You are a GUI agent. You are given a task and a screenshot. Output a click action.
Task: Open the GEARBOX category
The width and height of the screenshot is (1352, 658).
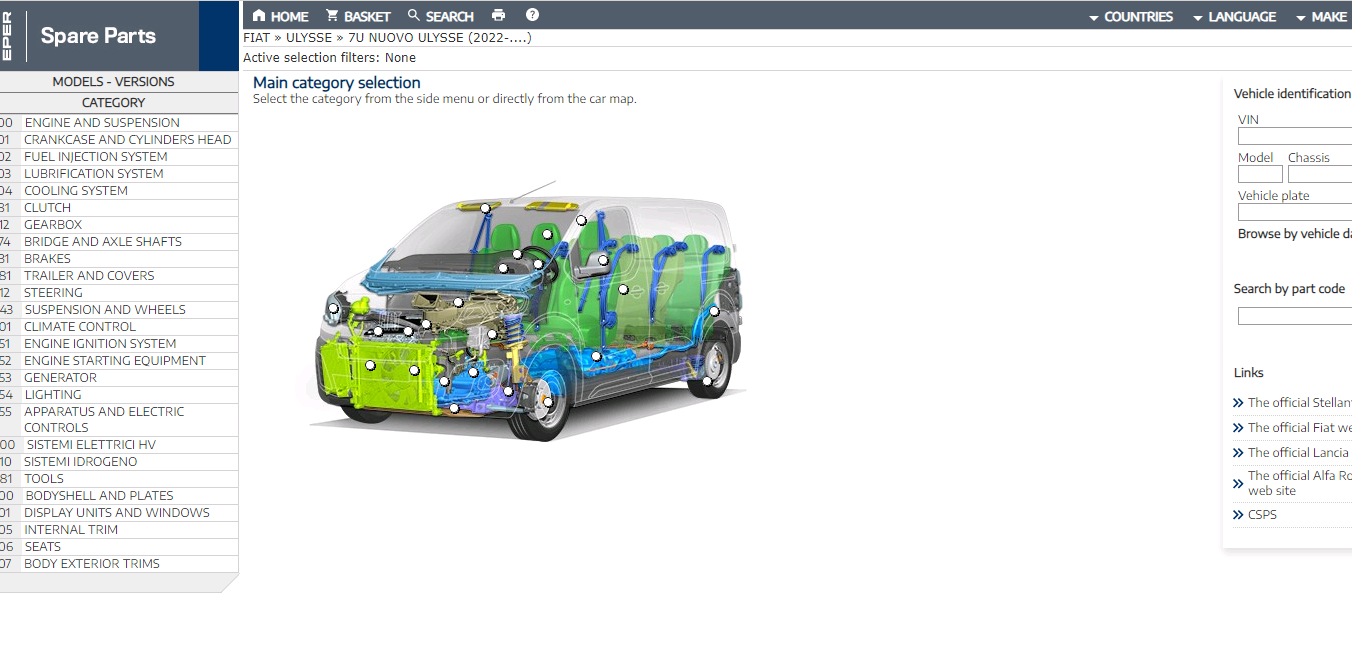53,225
